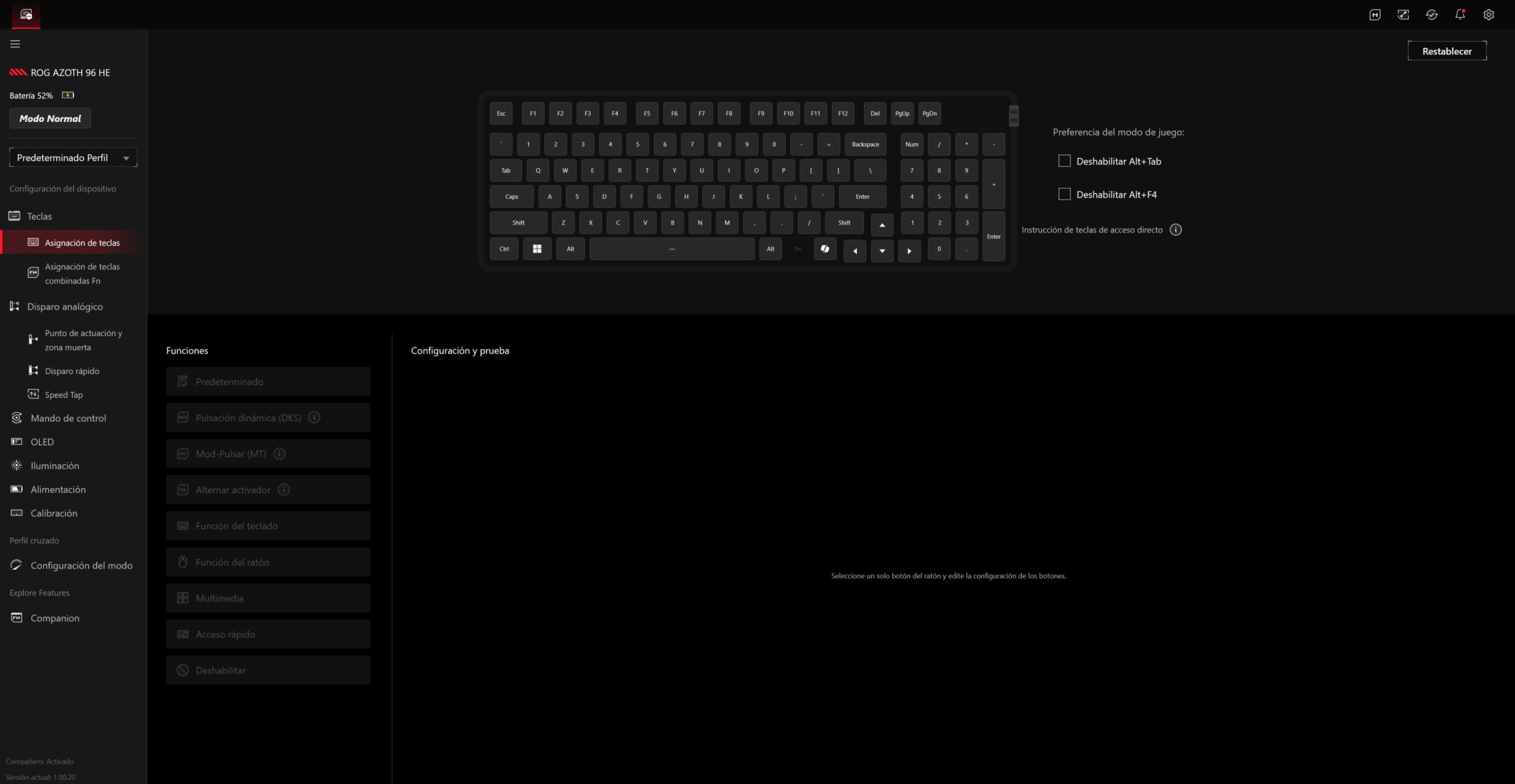This screenshot has height=784, width=1515.
Task: Select the Backspace key on keyboard
Action: click(865, 144)
